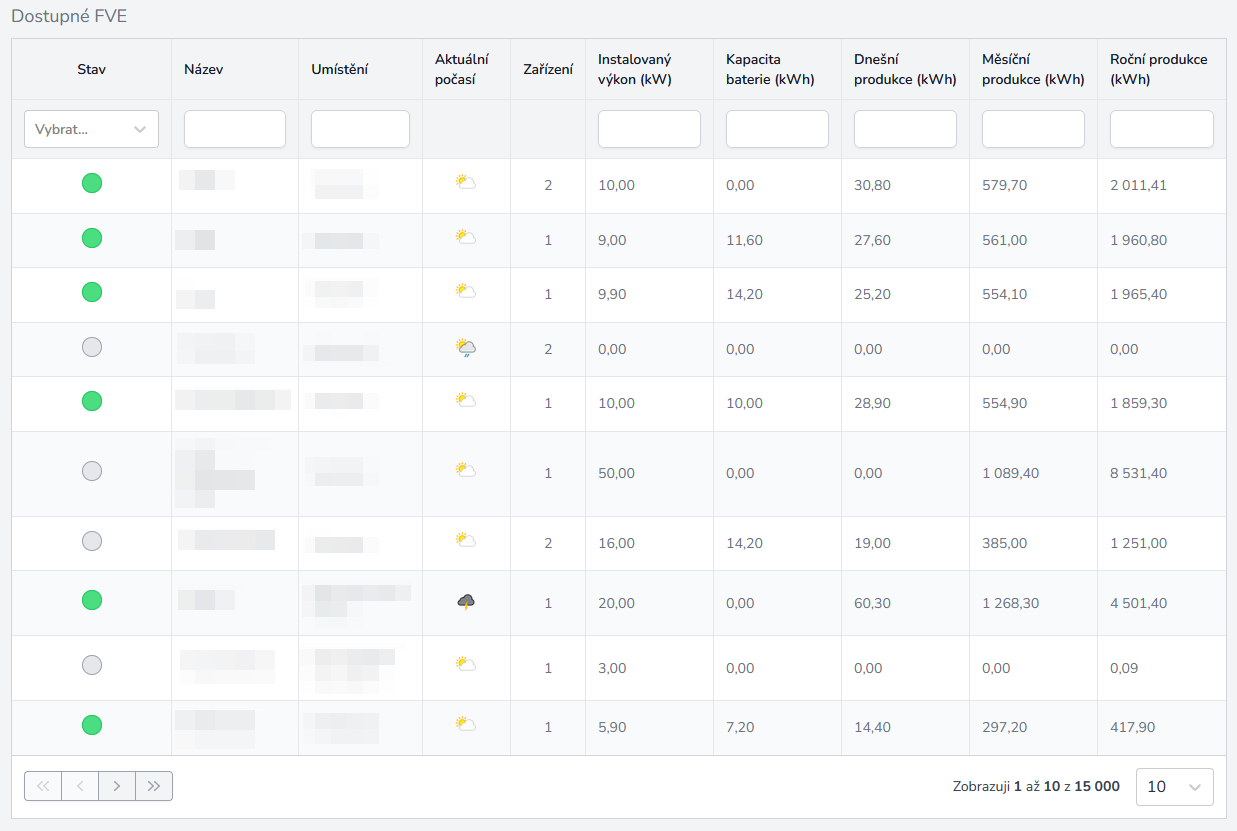
Task: Click the Měsíční produkce filter input
Action: point(1033,129)
